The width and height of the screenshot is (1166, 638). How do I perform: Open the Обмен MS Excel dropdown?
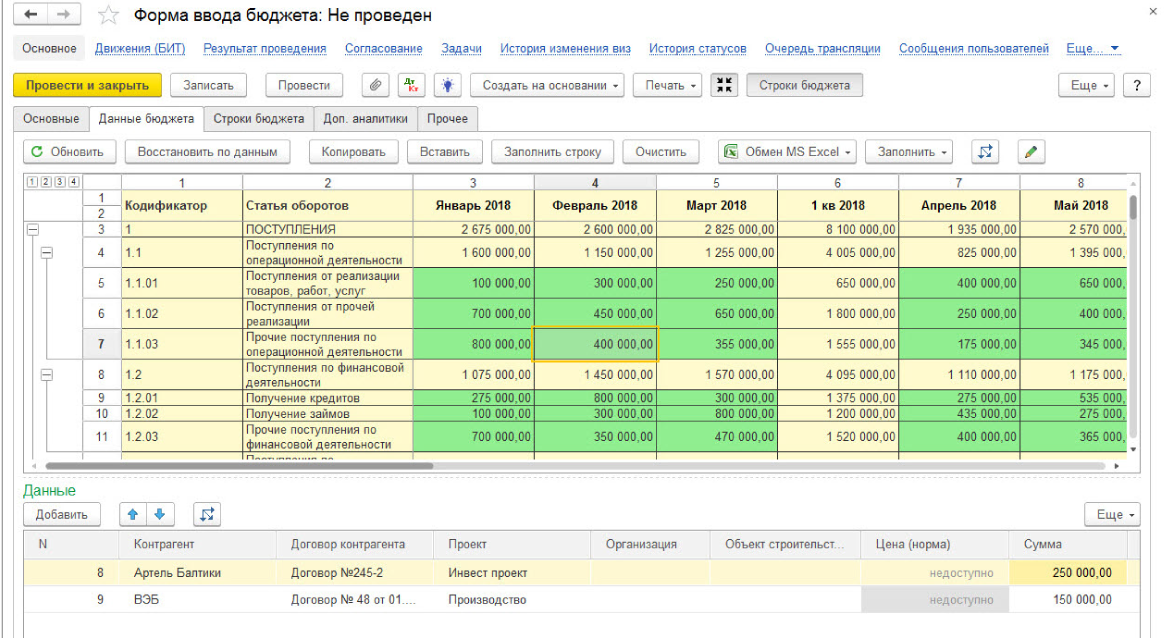click(x=787, y=152)
